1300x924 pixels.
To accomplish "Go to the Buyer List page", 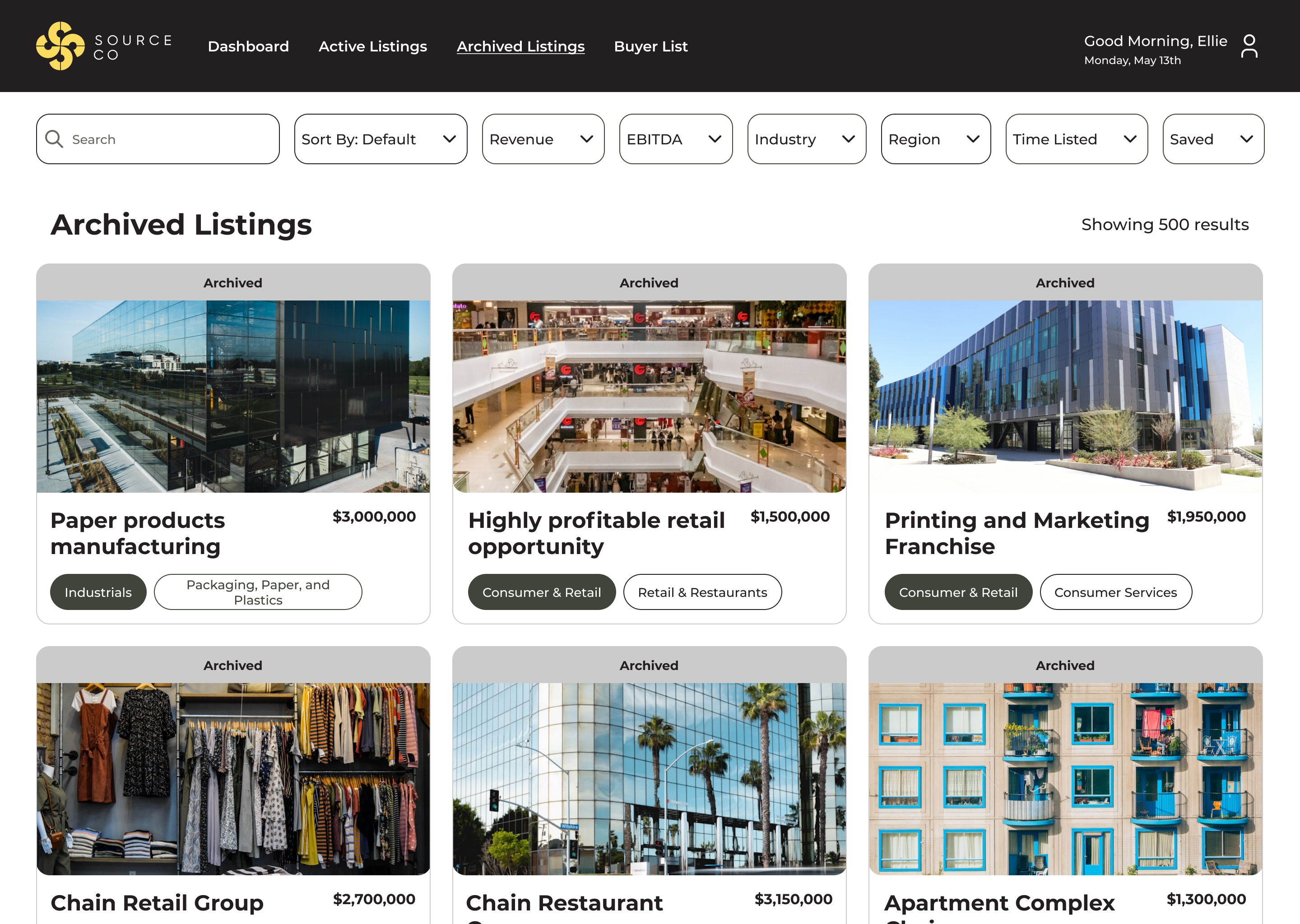I will (650, 46).
